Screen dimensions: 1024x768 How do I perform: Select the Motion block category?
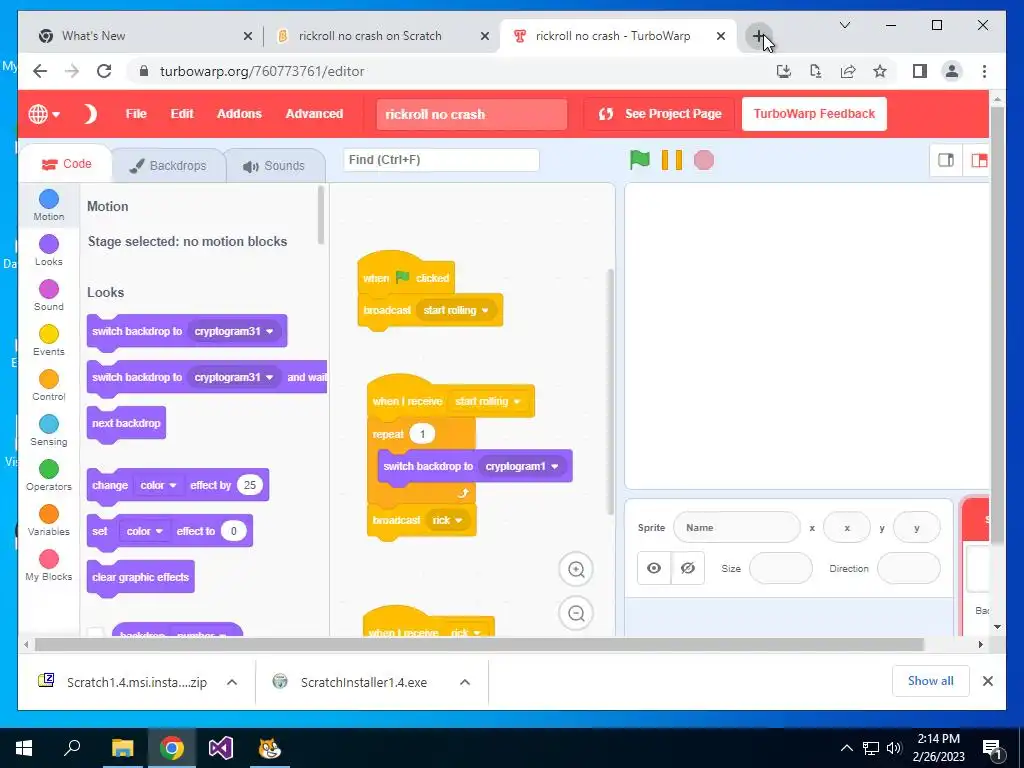click(49, 205)
